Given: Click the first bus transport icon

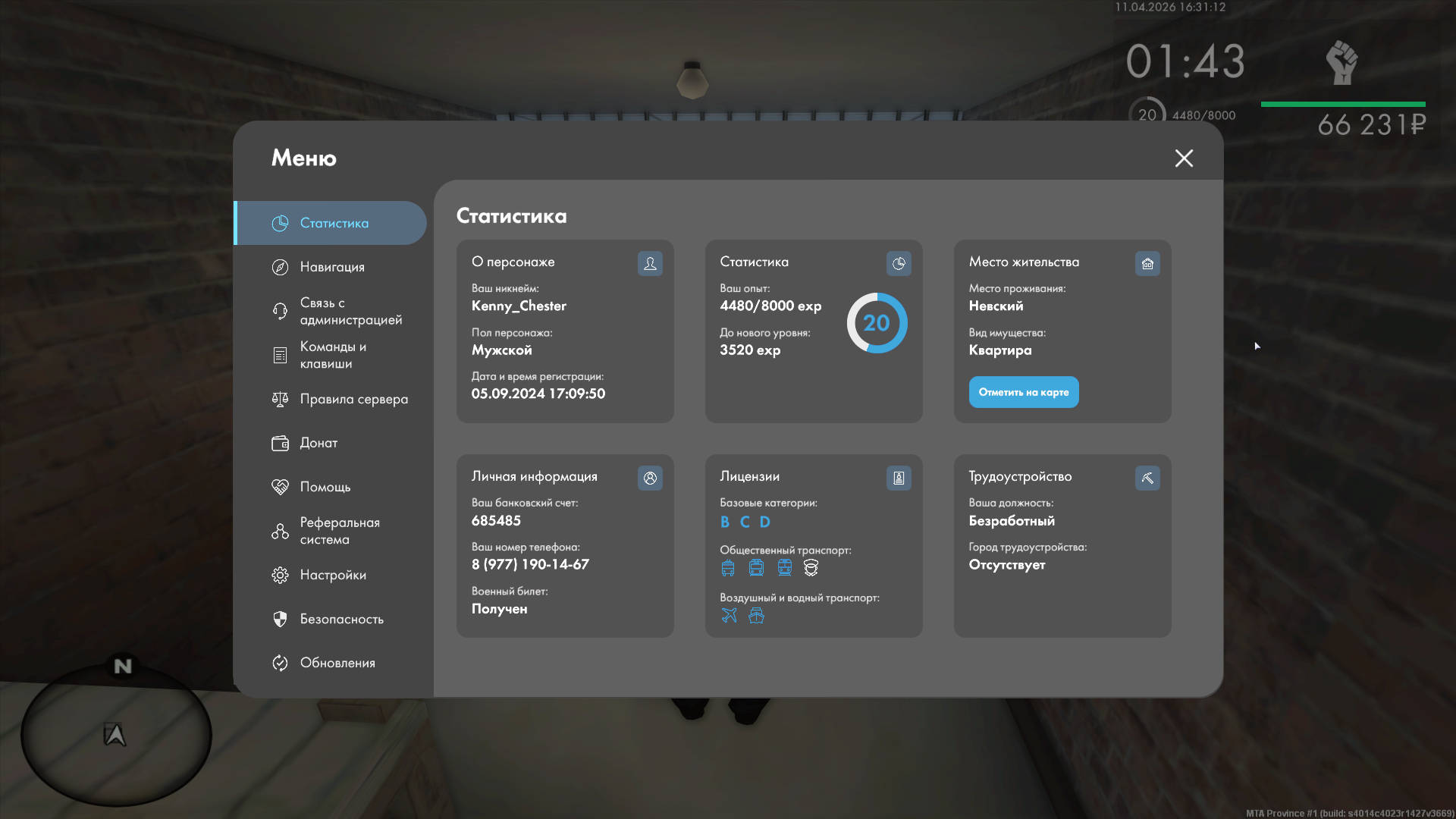Looking at the screenshot, I should pos(728,568).
